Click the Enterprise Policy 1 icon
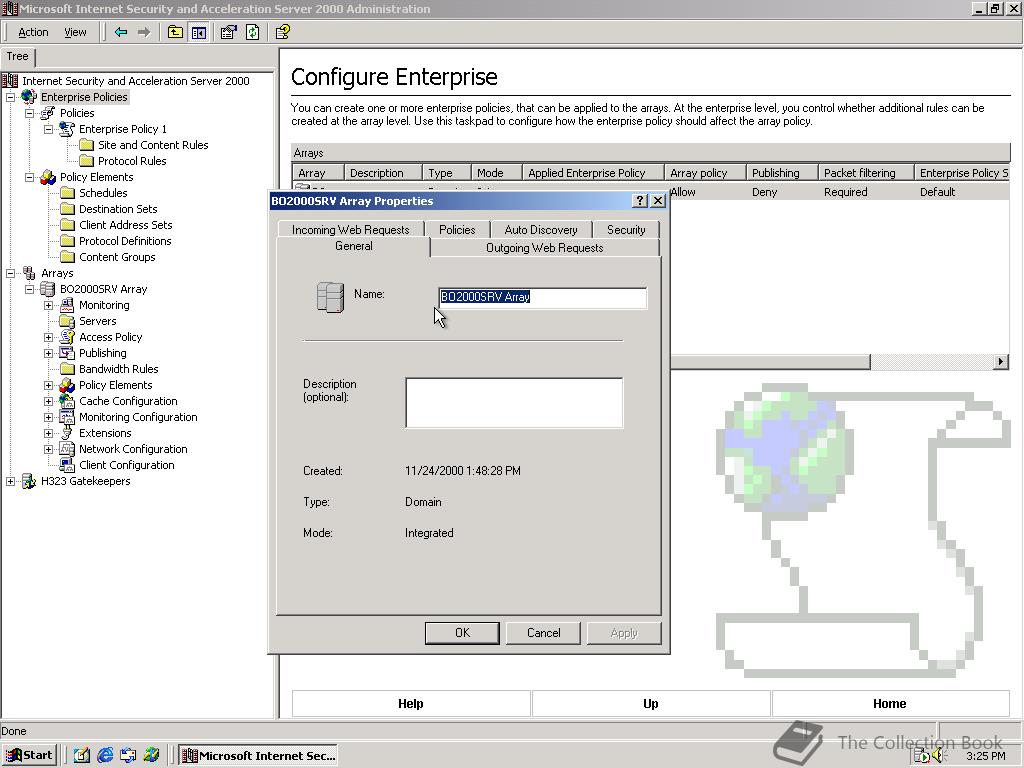The image size is (1024, 768). pos(67,129)
